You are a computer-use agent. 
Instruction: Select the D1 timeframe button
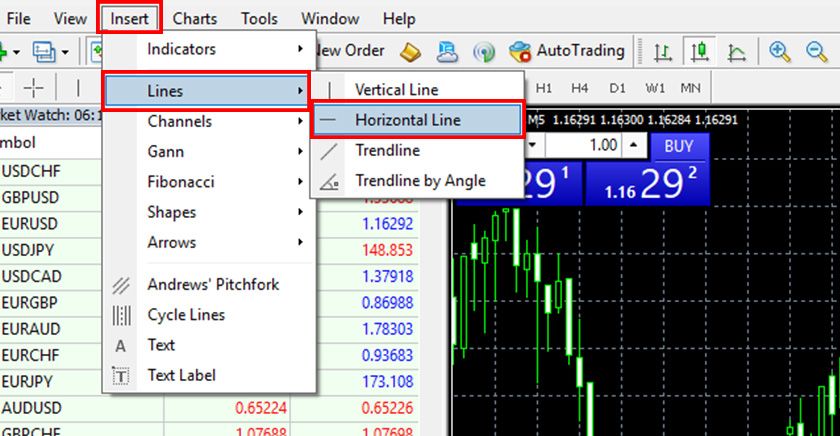coord(618,87)
